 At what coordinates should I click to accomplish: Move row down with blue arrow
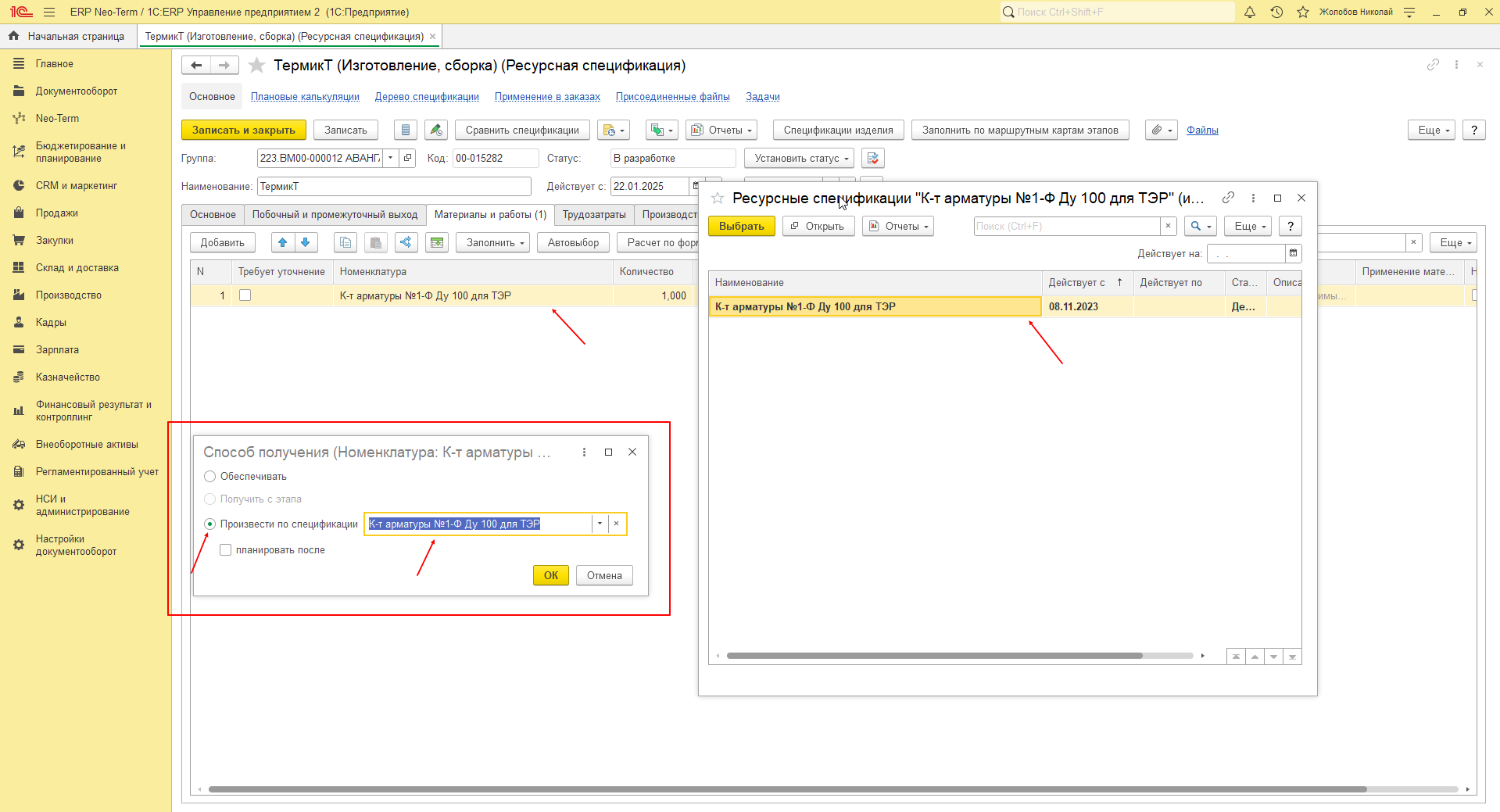[x=306, y=242]
